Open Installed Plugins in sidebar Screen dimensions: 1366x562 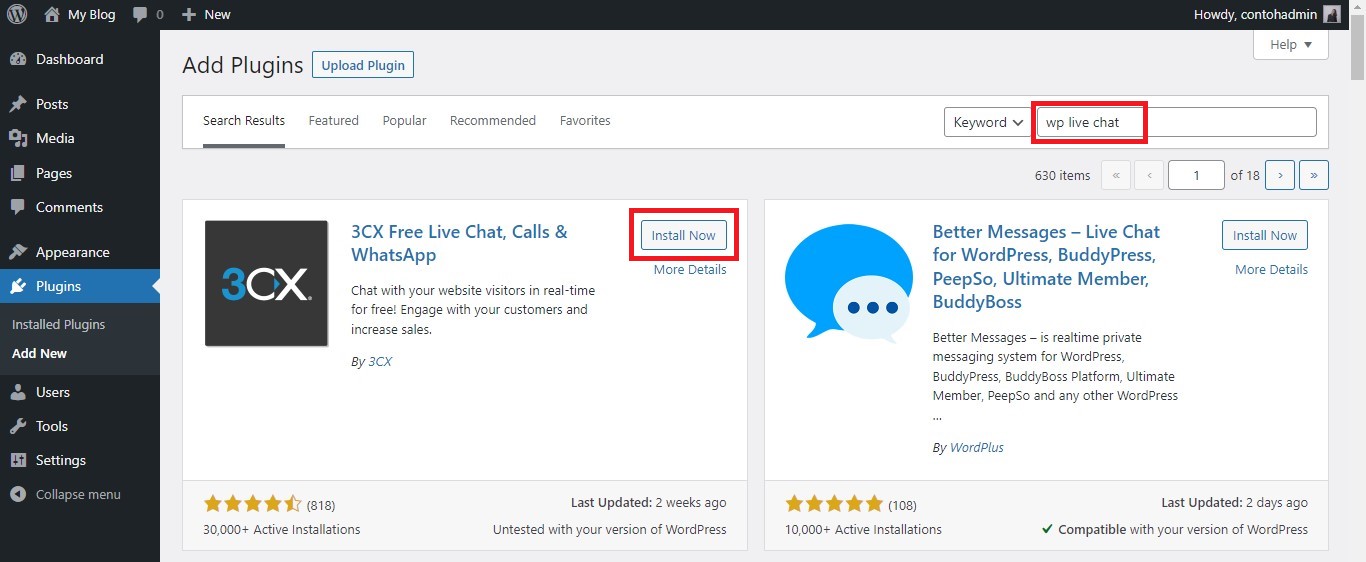(58, 324)
